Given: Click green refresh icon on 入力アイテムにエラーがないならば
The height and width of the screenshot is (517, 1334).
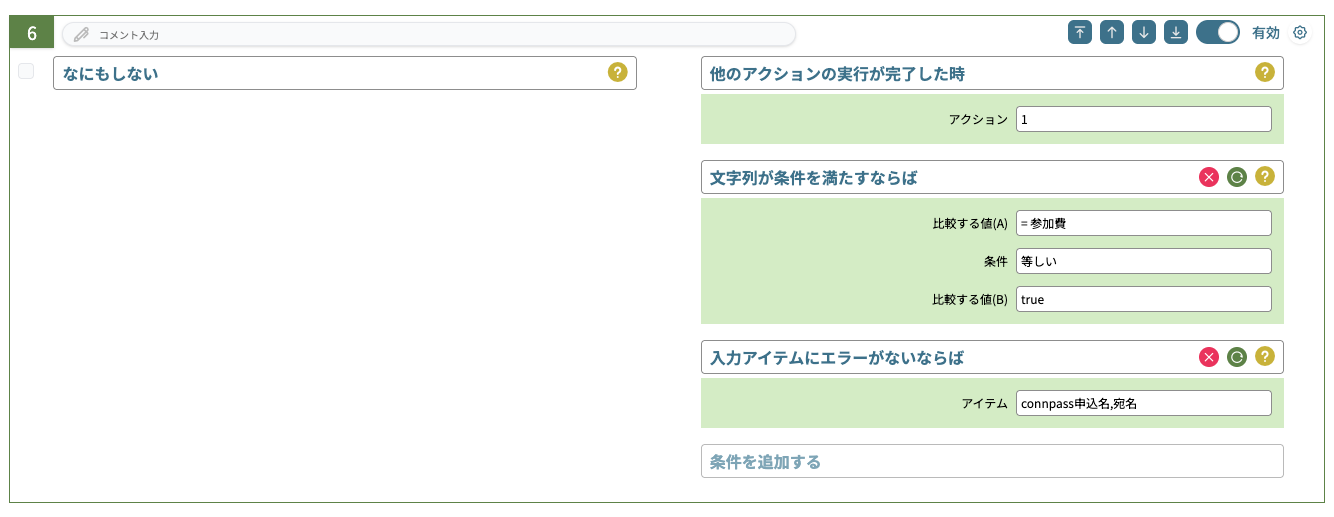Looking at the screenshot, I should pos(1236,356).
